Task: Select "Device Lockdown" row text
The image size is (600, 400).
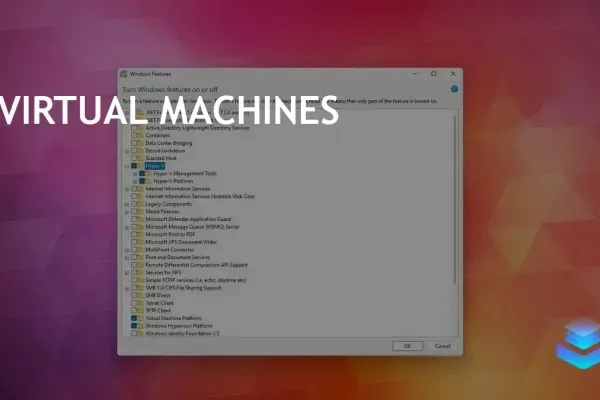Action: (165, 151)
